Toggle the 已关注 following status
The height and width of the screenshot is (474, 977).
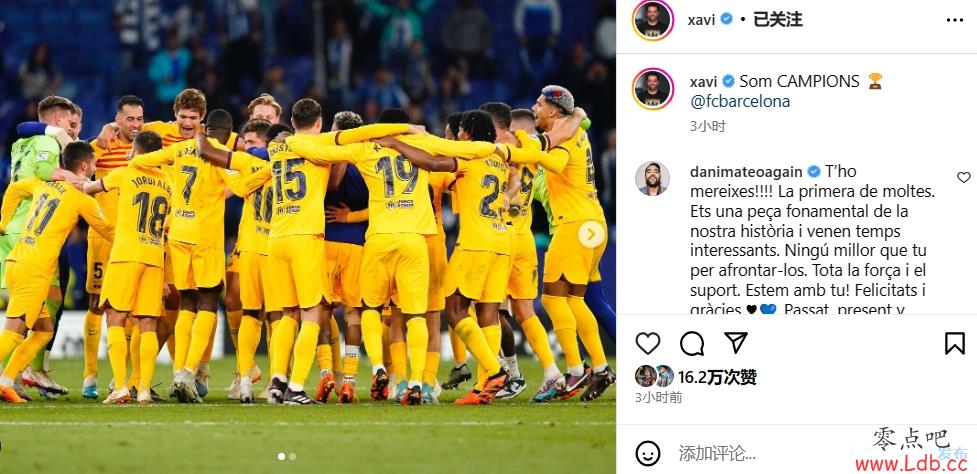click(778, 20)
